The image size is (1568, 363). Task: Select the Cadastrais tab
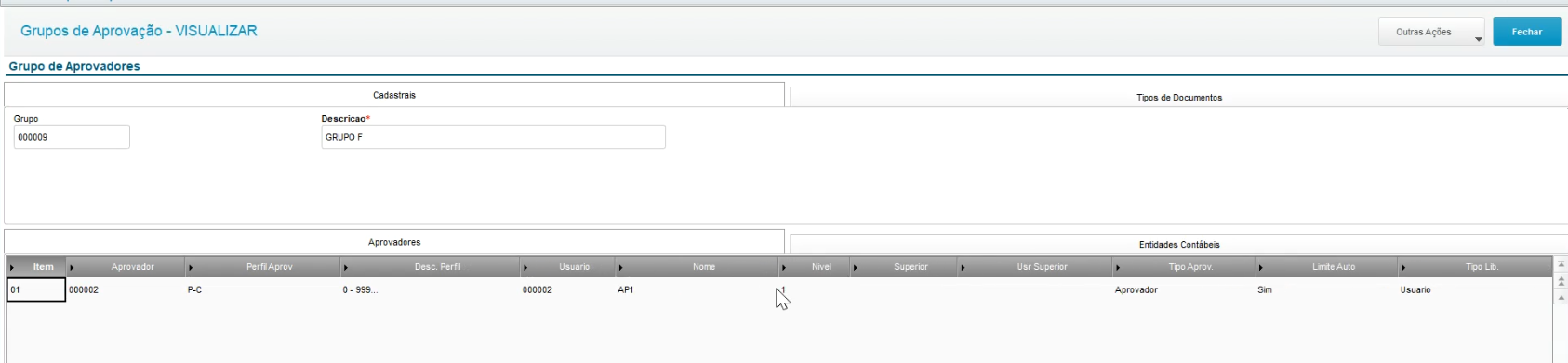tap(394, 95)
